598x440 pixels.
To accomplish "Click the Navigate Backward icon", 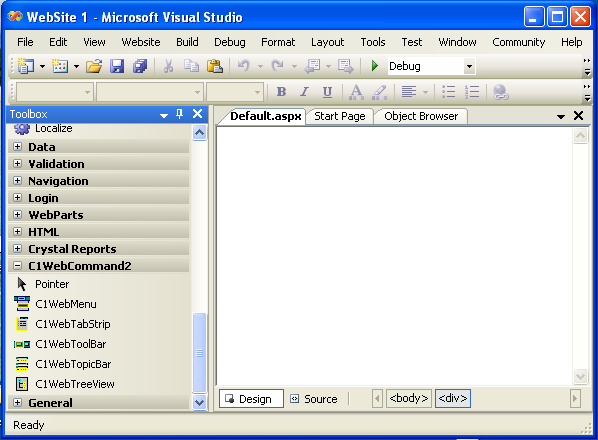I will [x=312, y=66].
